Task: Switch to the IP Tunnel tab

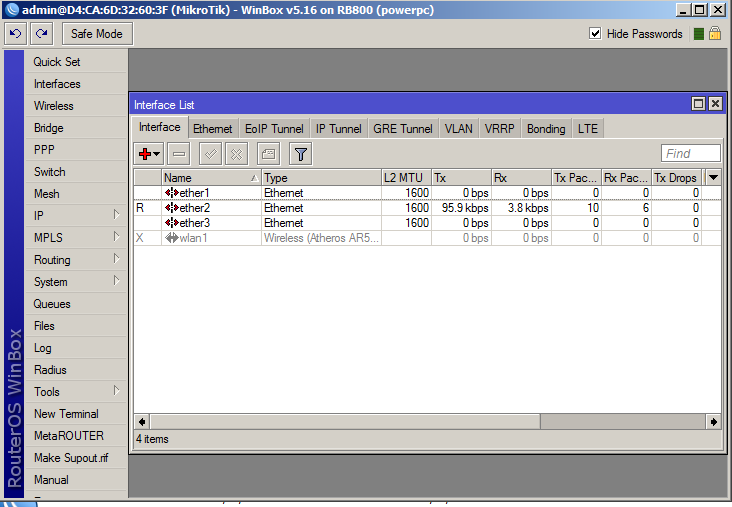Action: 338,129
